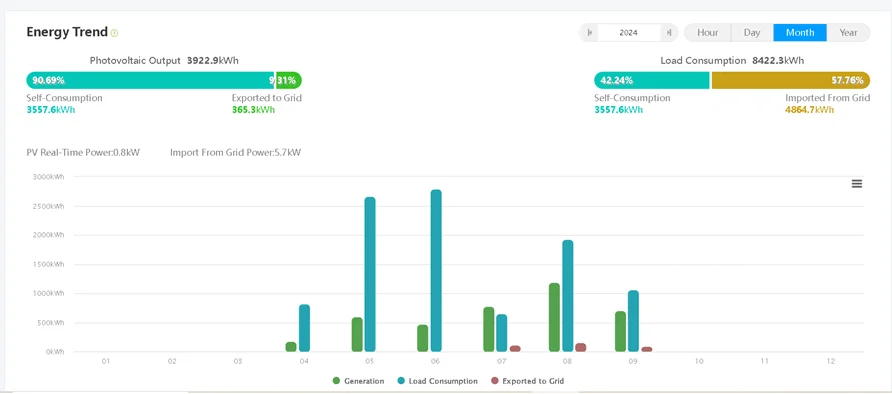The image size is (892, 394).
Task: Click the green exported-to-grid bar segment
Action: point(289,81)
